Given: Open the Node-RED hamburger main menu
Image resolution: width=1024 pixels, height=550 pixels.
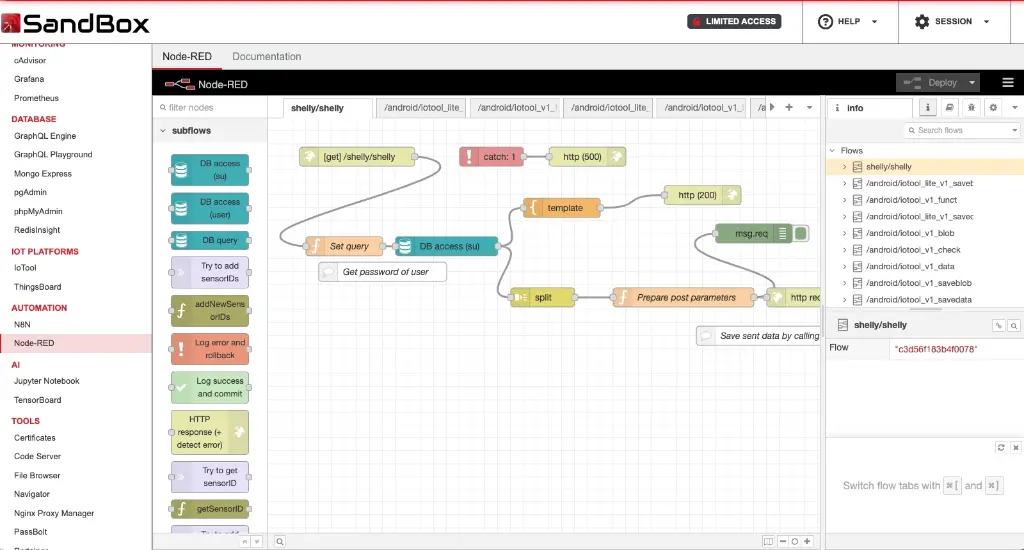Looking at the screenshot, I should pyautogui.click(x=1008, y=83).
